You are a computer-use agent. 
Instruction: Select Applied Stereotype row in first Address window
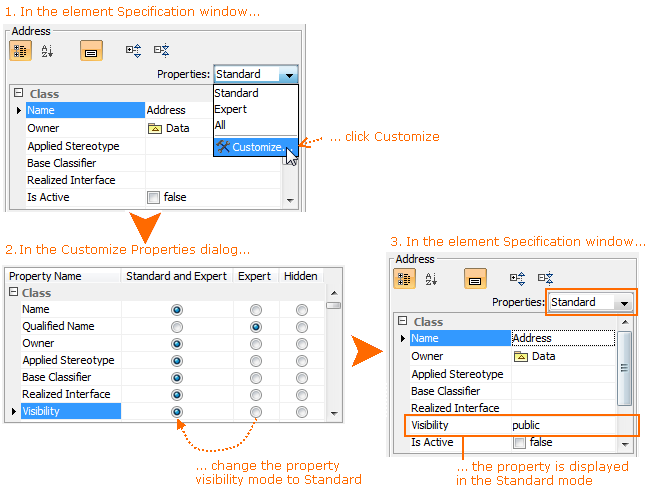tap(85, 146)
